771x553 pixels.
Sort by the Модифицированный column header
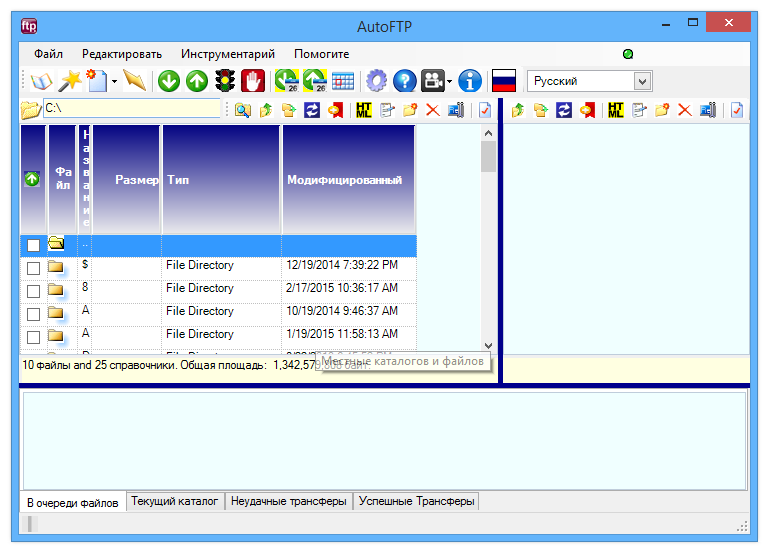tap(349, 179)
